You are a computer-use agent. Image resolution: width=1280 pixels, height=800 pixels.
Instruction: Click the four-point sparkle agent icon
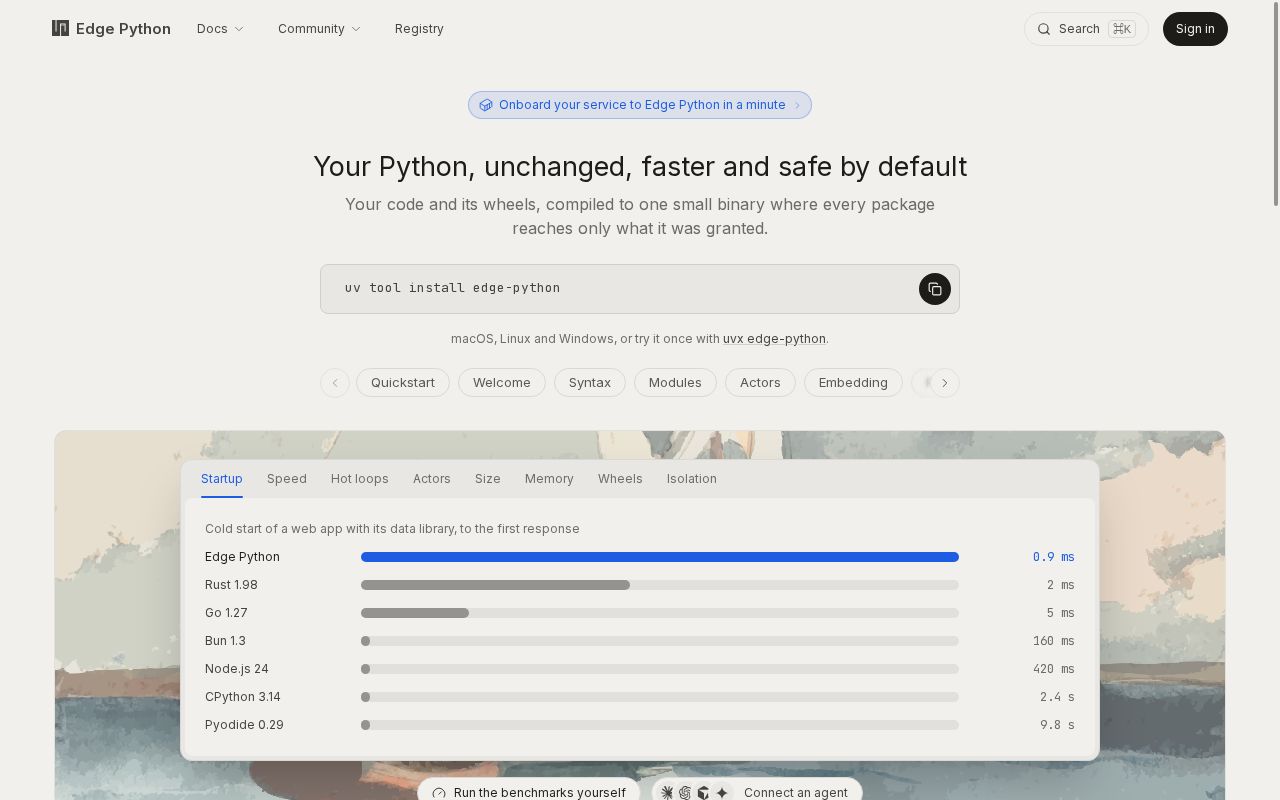pos(722,793)
